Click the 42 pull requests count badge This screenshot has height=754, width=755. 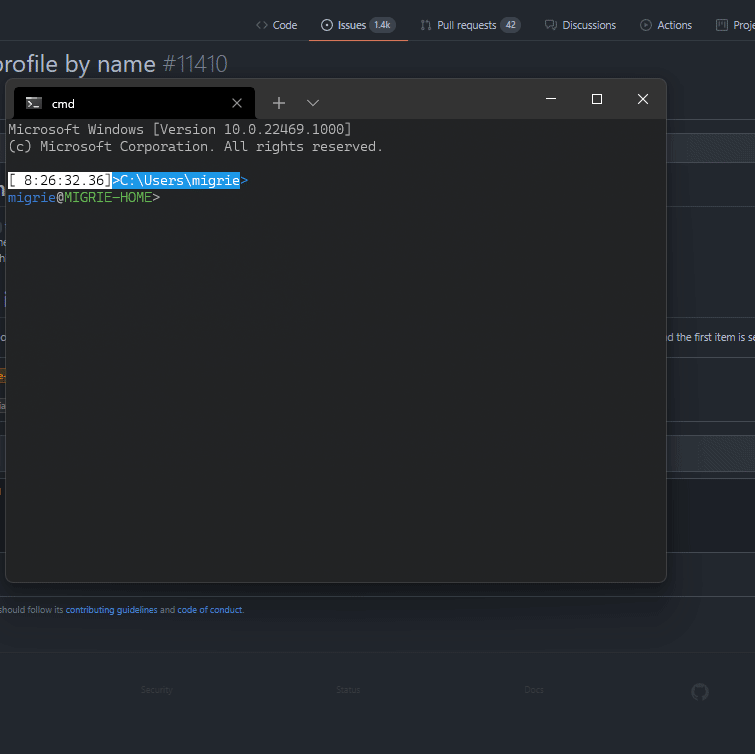pyautogui.click(x=510, y=25)
